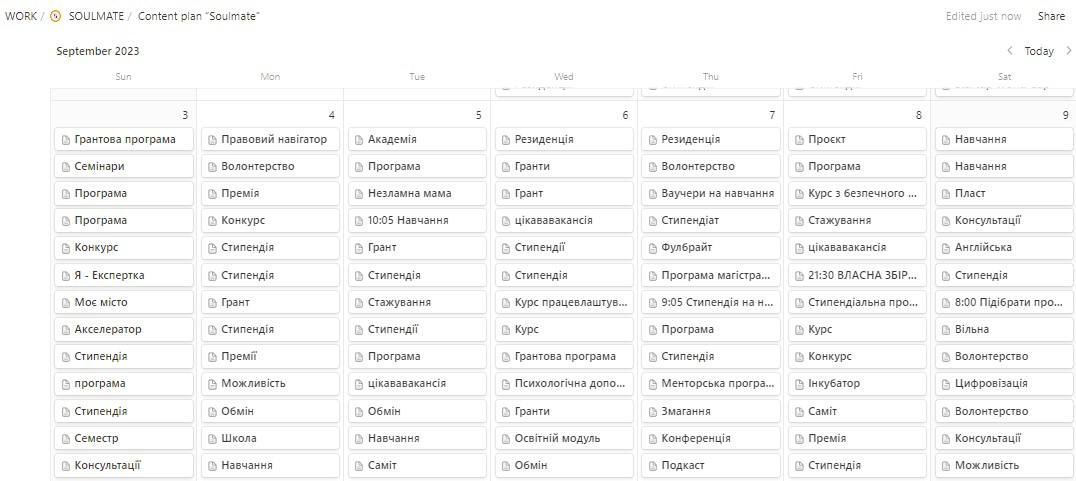Click the page icon on Незламна мама card
This screenshot has width=1076, height=481.
[x=359, y=194]
